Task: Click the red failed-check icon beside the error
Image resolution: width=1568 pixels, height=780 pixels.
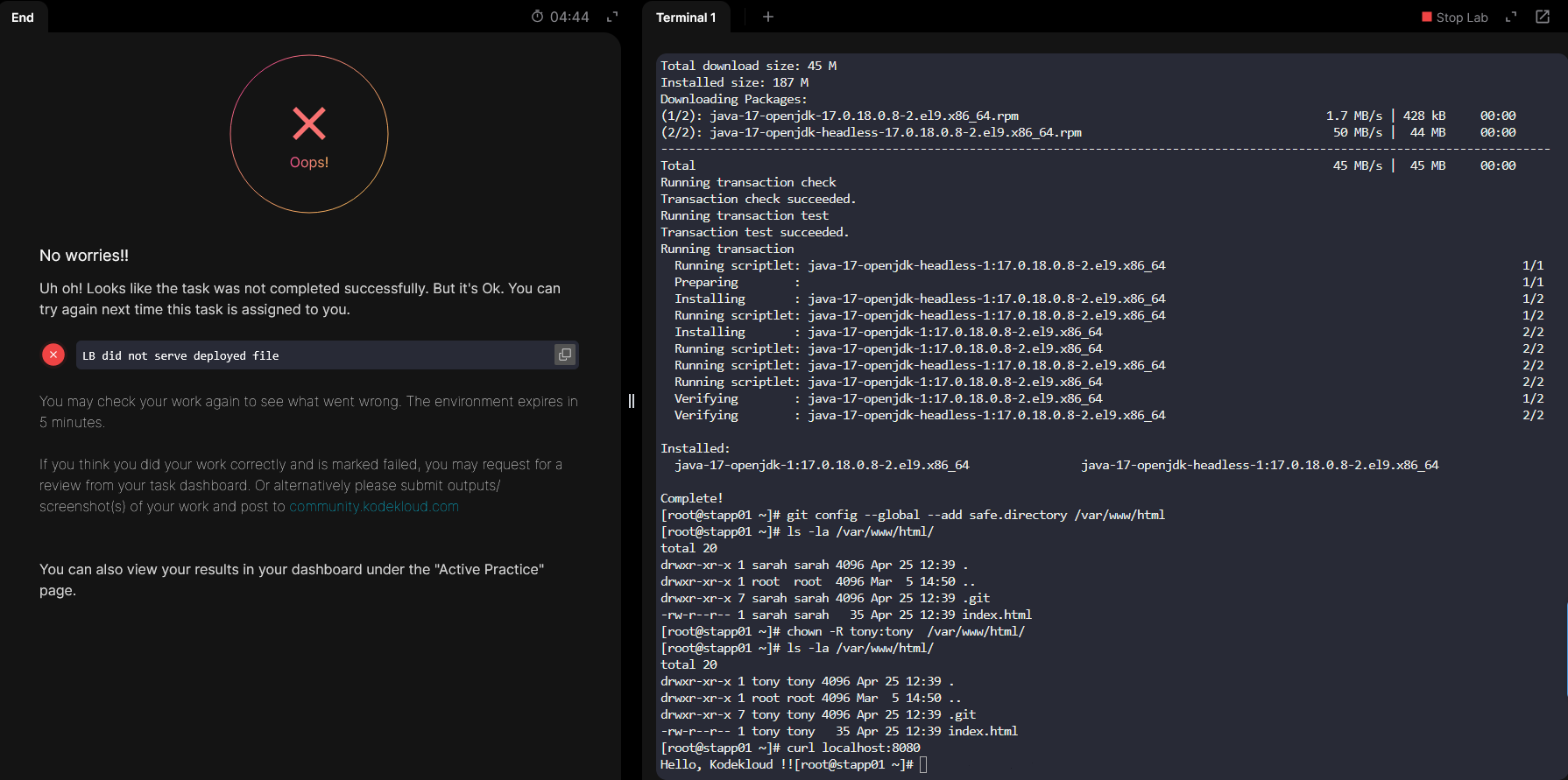Action: (53, 355)
